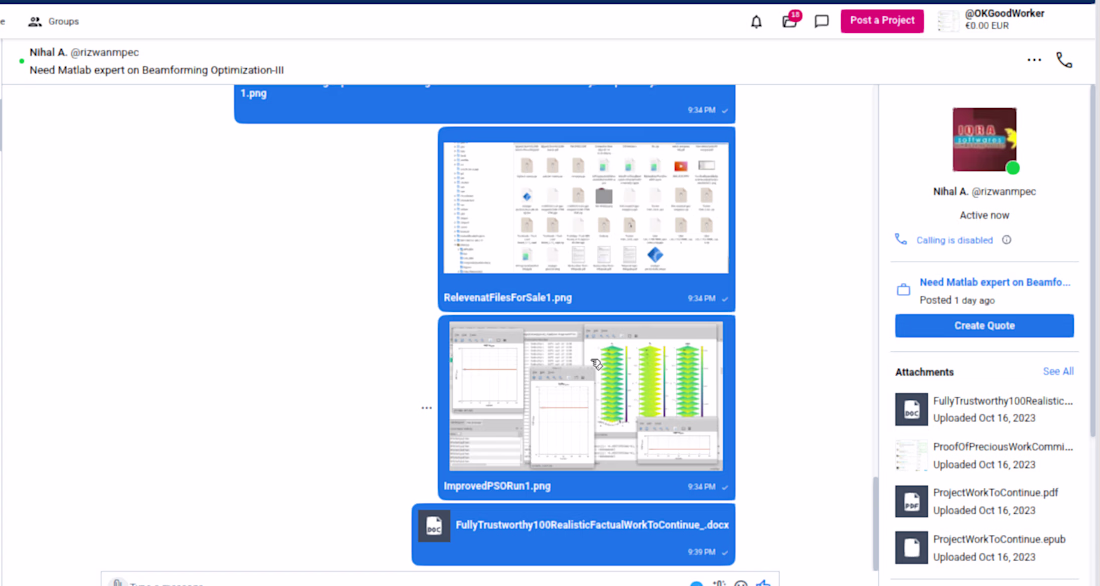Image resolution: width=1100 pixels, height=586 pixels.
Task: Open the projects icon with badge 18
Action: click(x=790, y=21)
